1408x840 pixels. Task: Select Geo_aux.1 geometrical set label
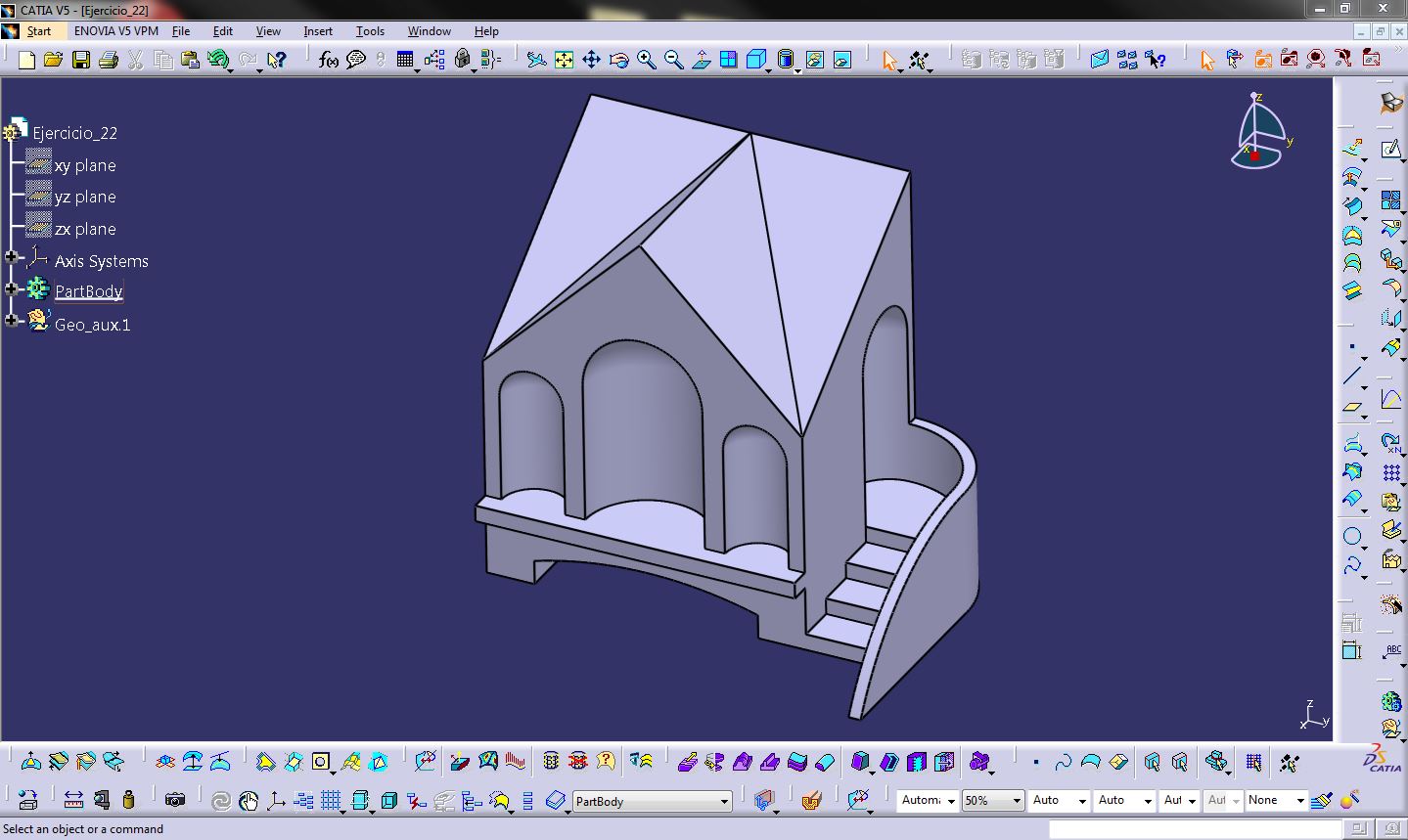[92, 325]
